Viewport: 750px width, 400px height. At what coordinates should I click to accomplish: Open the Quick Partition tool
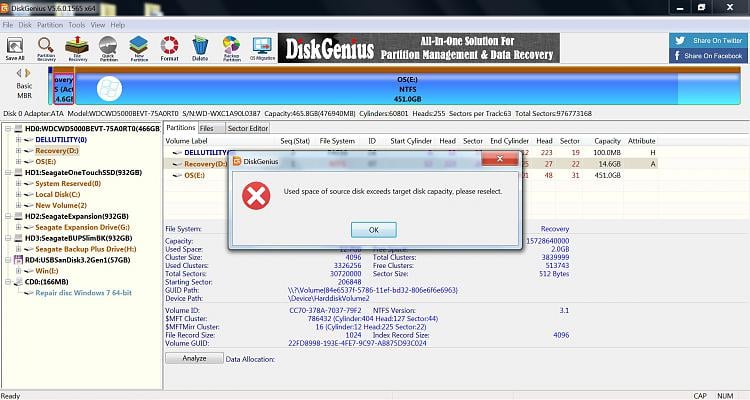109,49
